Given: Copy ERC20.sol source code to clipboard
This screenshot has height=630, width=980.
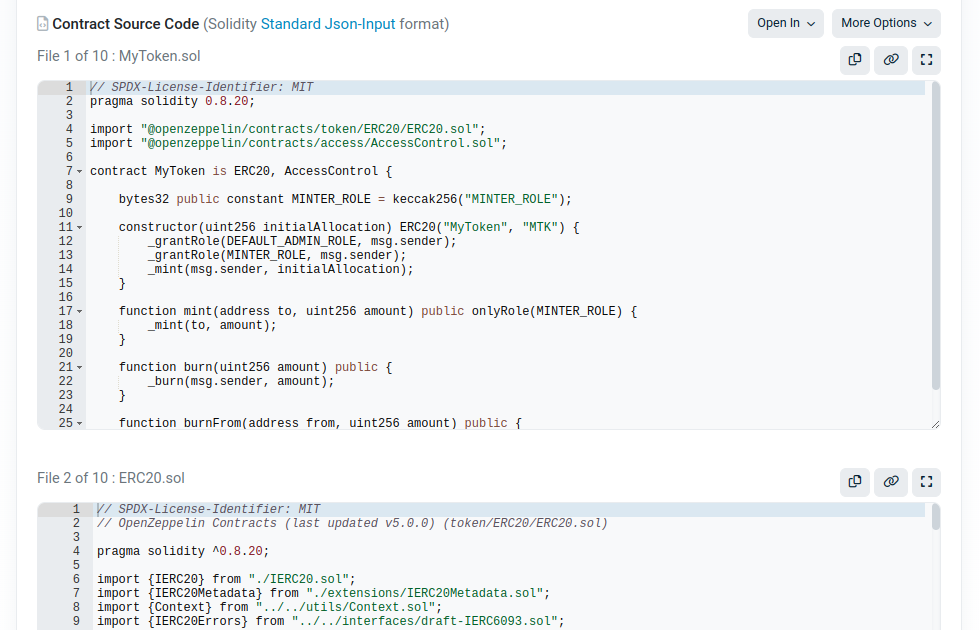Looking at the screenshot, I should (855, 482).
